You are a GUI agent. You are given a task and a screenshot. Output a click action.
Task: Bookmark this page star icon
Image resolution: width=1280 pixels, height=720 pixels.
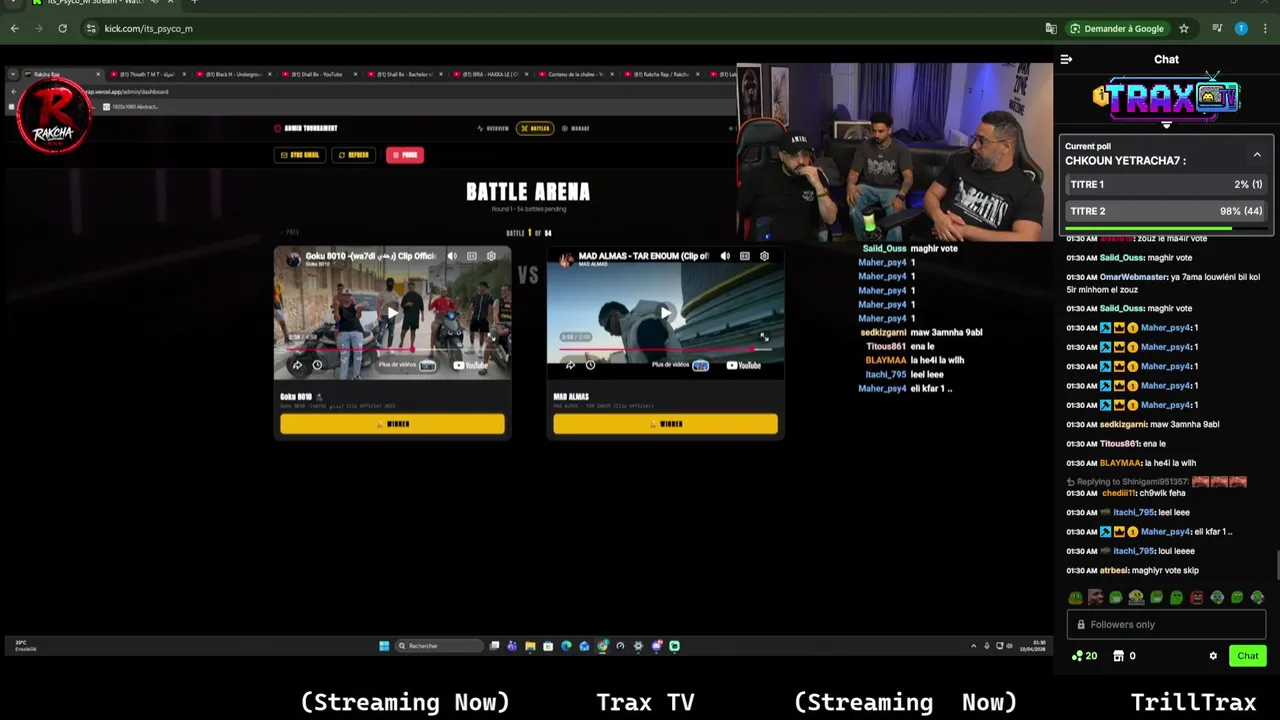coord(1184,28)
